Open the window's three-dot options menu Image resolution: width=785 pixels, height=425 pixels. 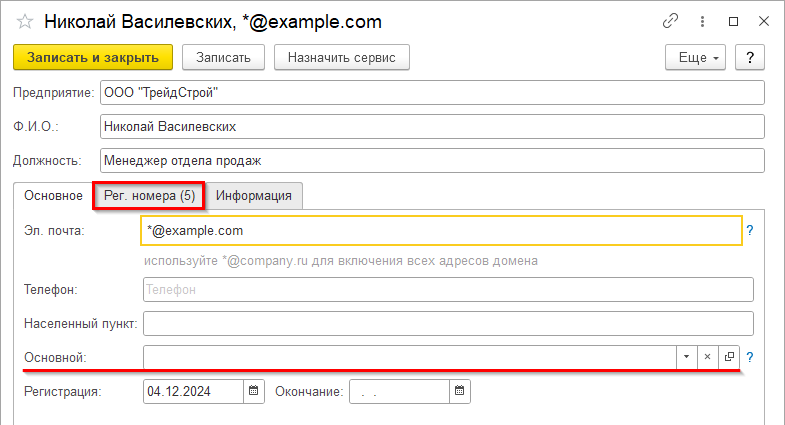point(701,21)
